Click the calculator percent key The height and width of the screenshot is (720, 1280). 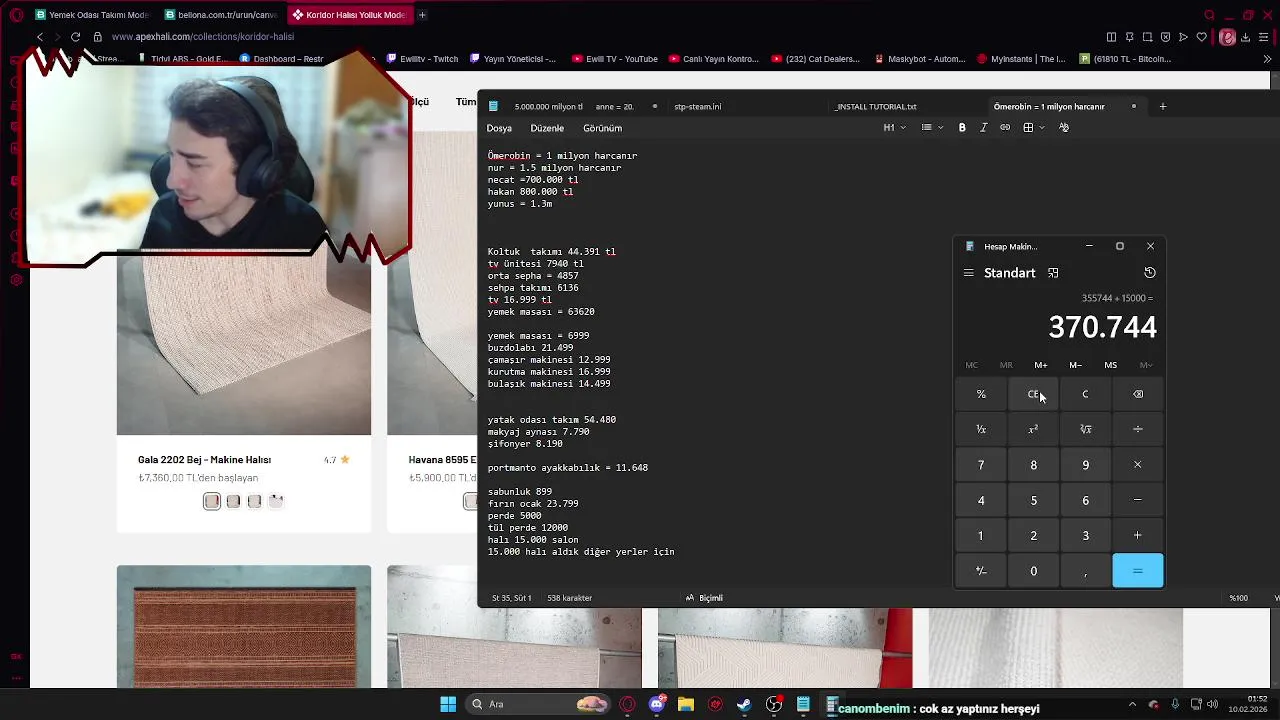tap(981, 394)
